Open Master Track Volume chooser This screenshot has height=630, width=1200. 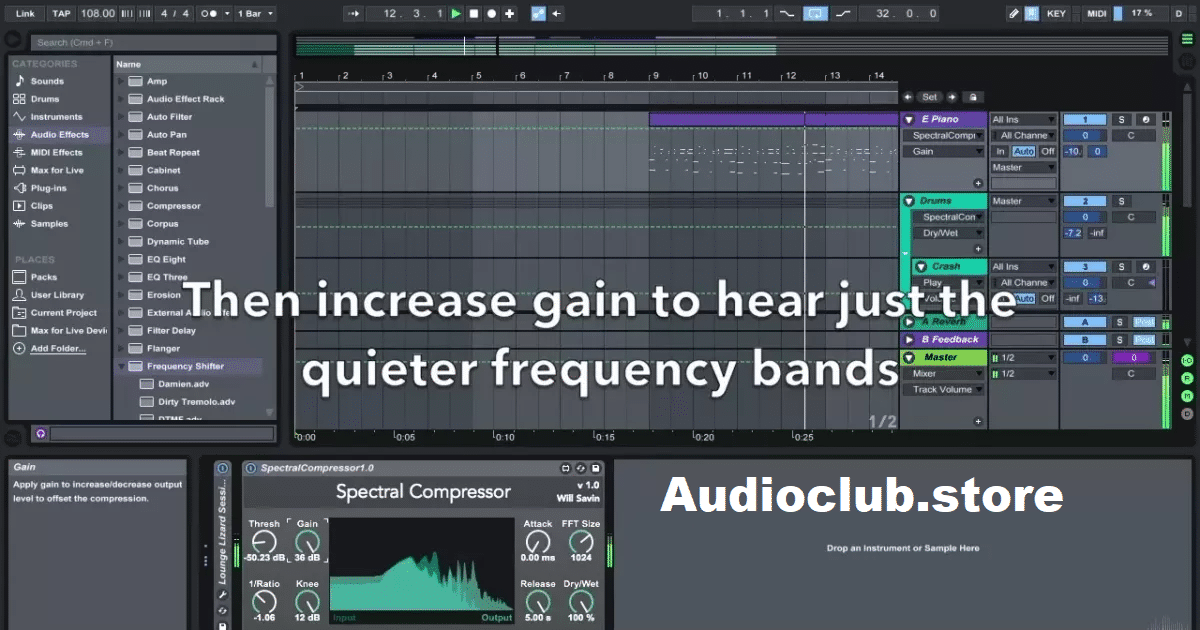click(944, 389)
